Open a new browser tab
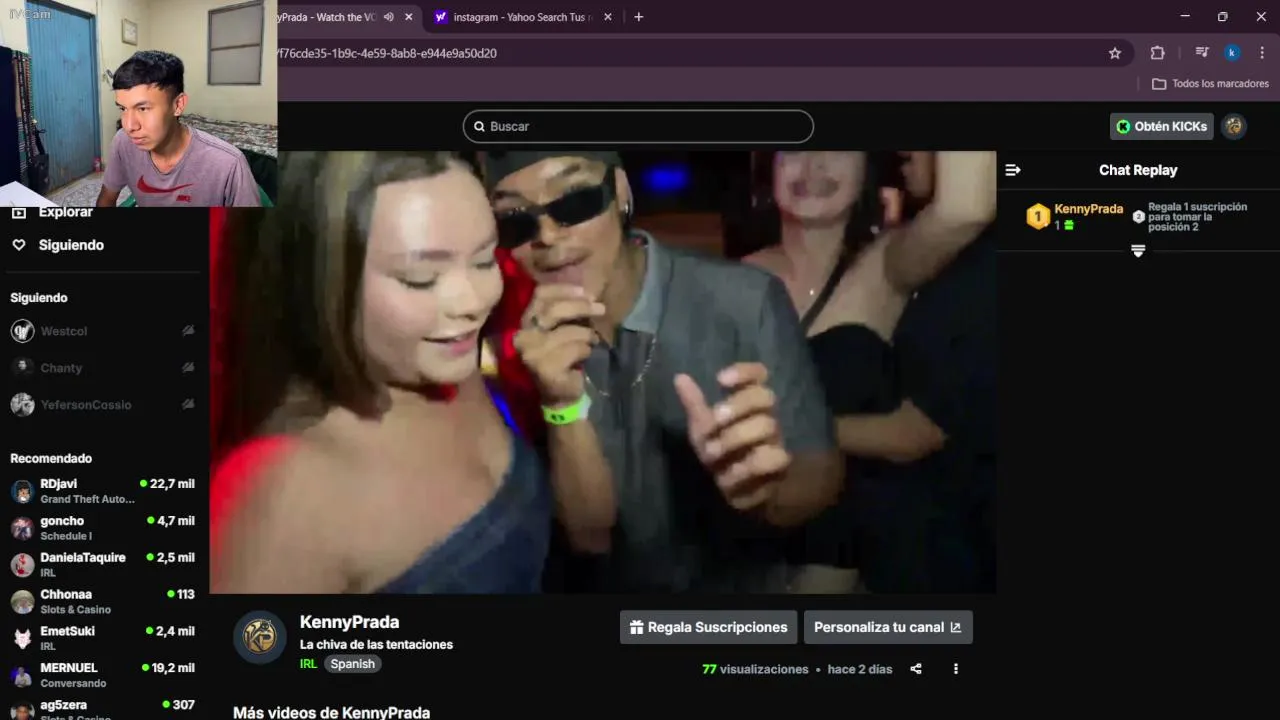This screenshot has width=1280, height=720. (x=638, y=17)
